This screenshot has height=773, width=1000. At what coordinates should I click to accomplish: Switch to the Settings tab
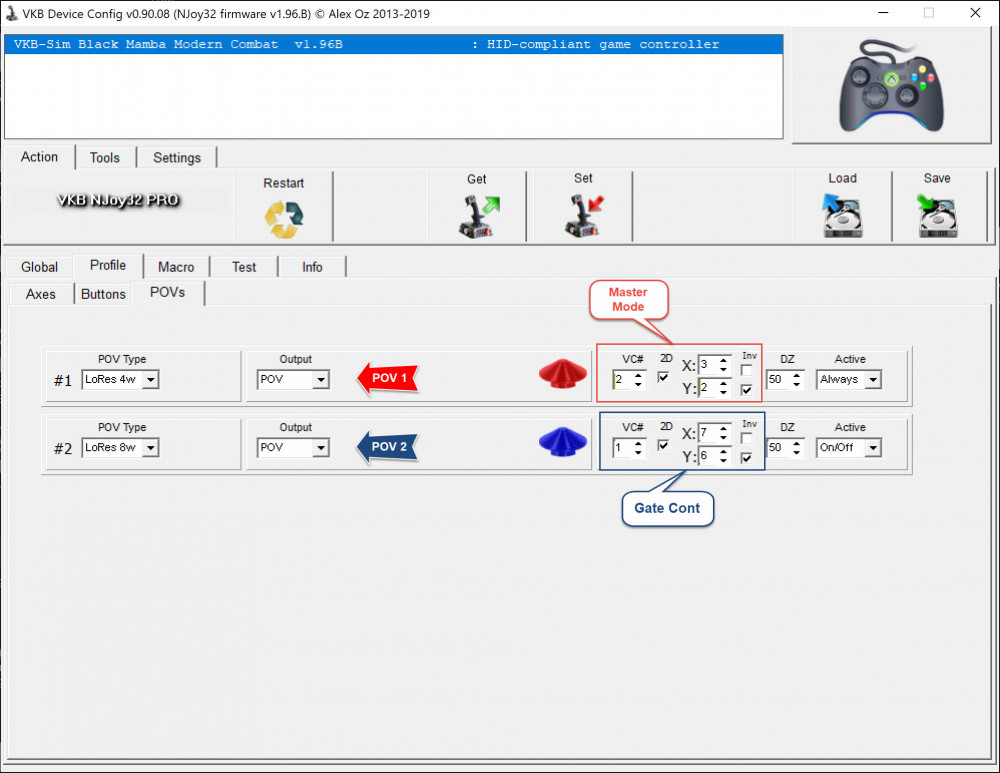pos(177,158)
